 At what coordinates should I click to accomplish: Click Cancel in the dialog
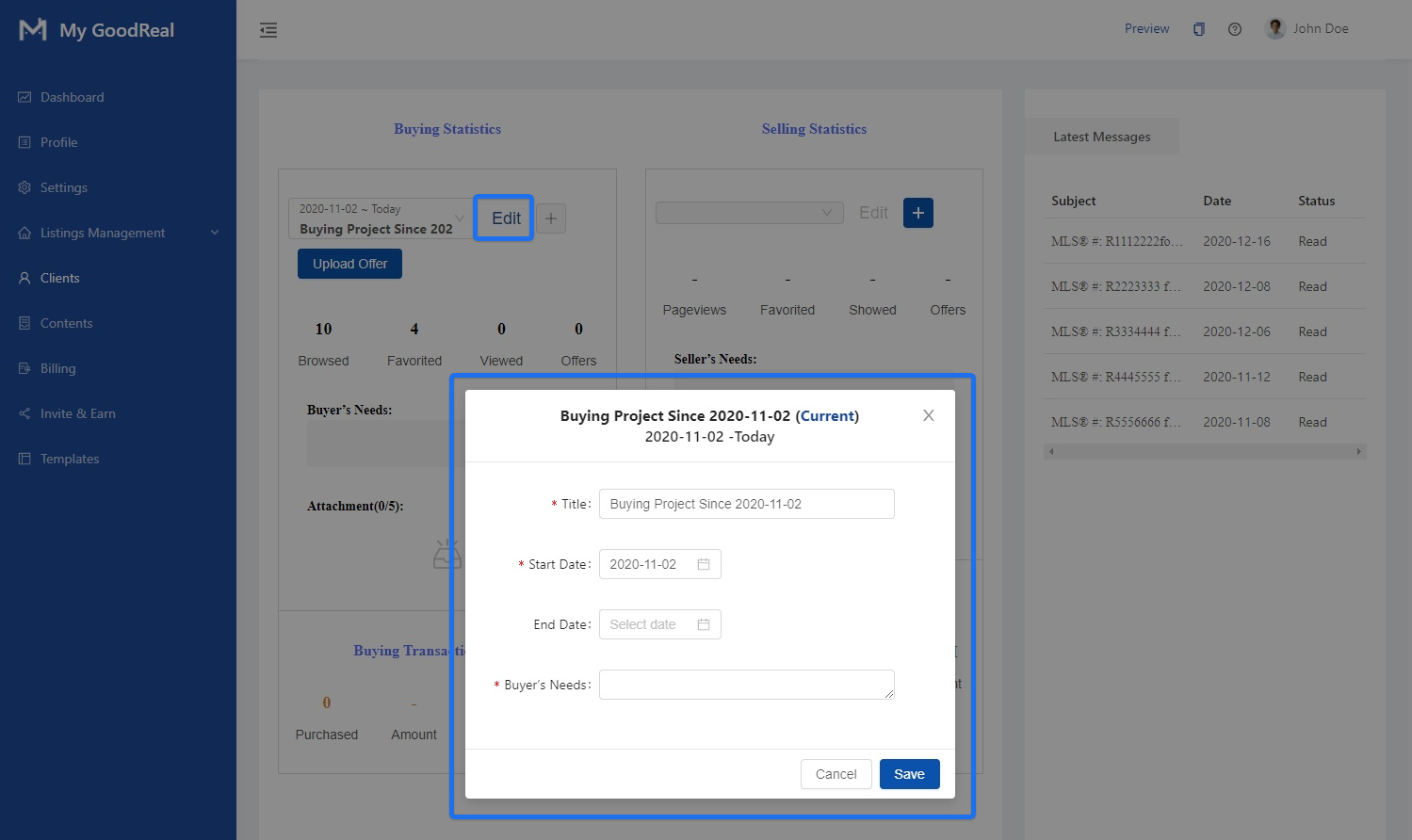[836, 774]
